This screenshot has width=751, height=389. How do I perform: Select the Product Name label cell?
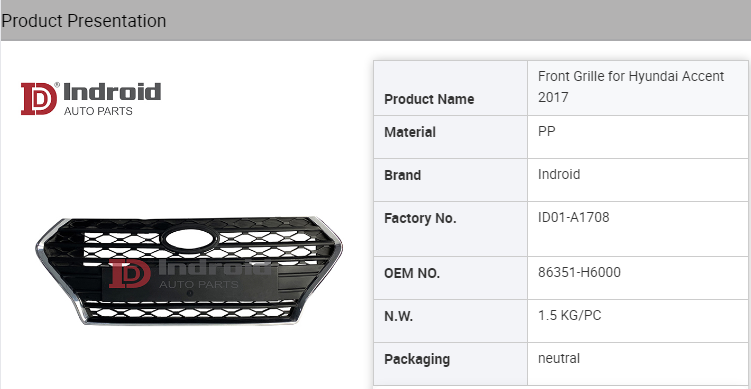[450, 88]
